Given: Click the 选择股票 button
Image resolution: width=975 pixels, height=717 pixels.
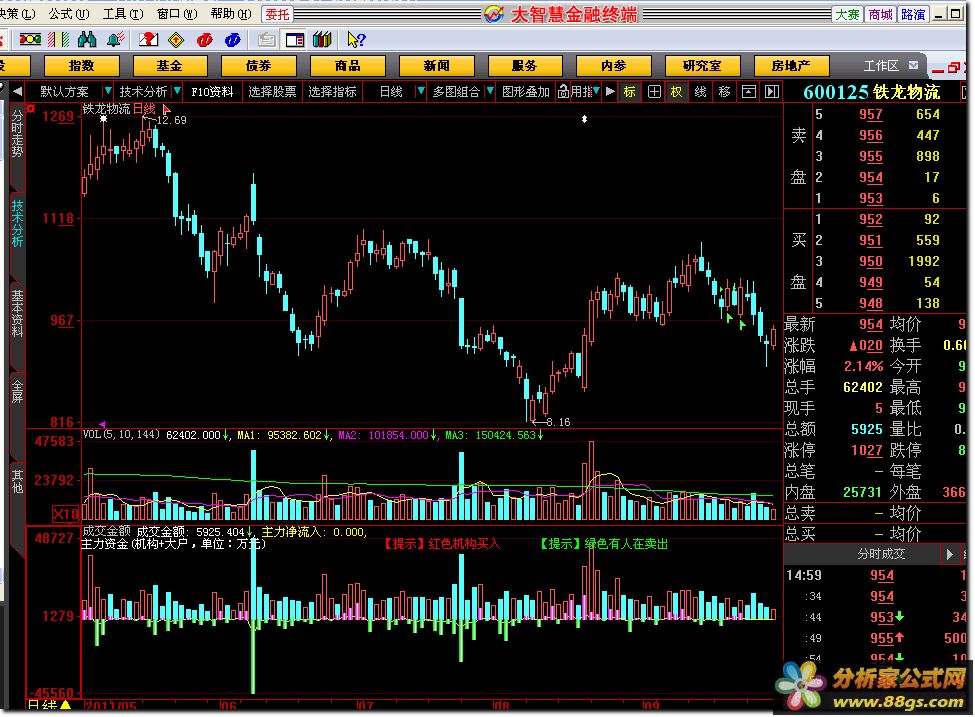Looking at the screenshot, I should 272,92.
